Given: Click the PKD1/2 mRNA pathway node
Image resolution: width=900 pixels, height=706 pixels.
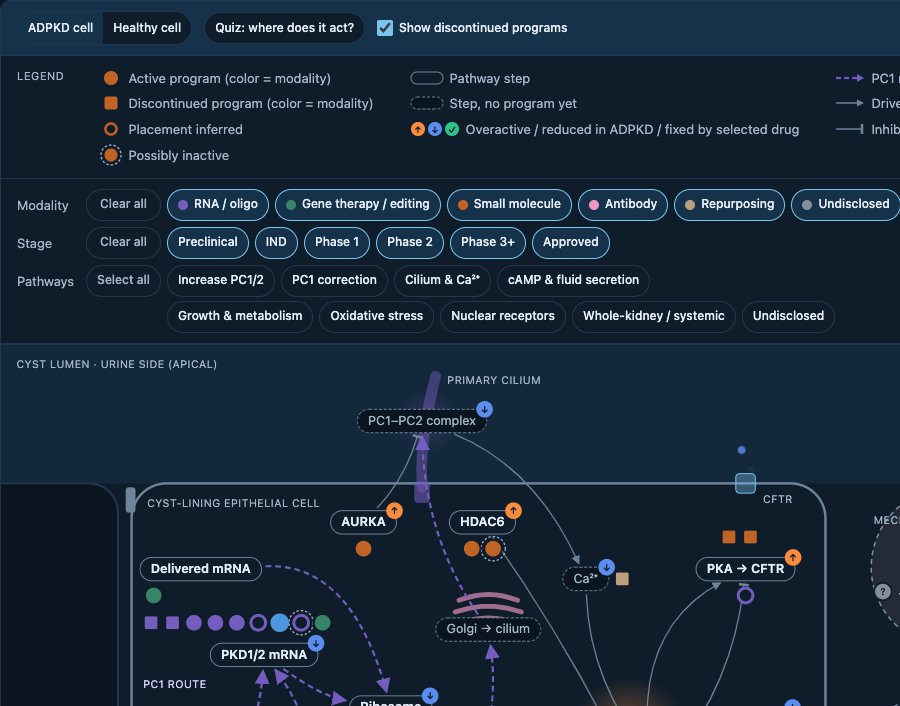Looking at the screenshot, I should 264,655.
